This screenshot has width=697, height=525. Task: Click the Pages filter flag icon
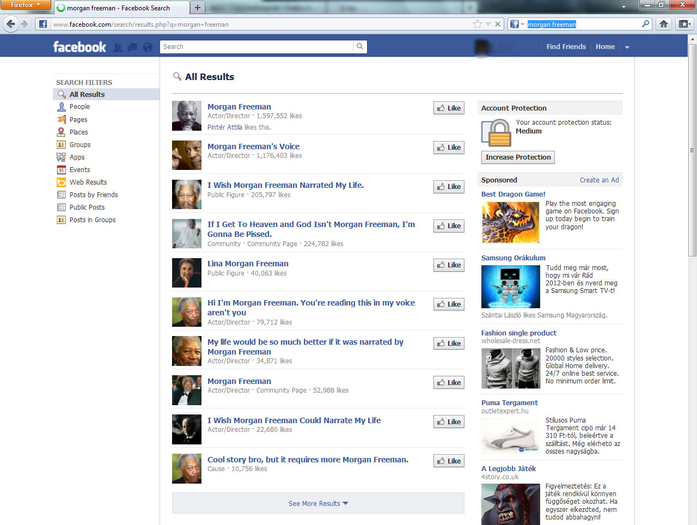pos(61,119)
